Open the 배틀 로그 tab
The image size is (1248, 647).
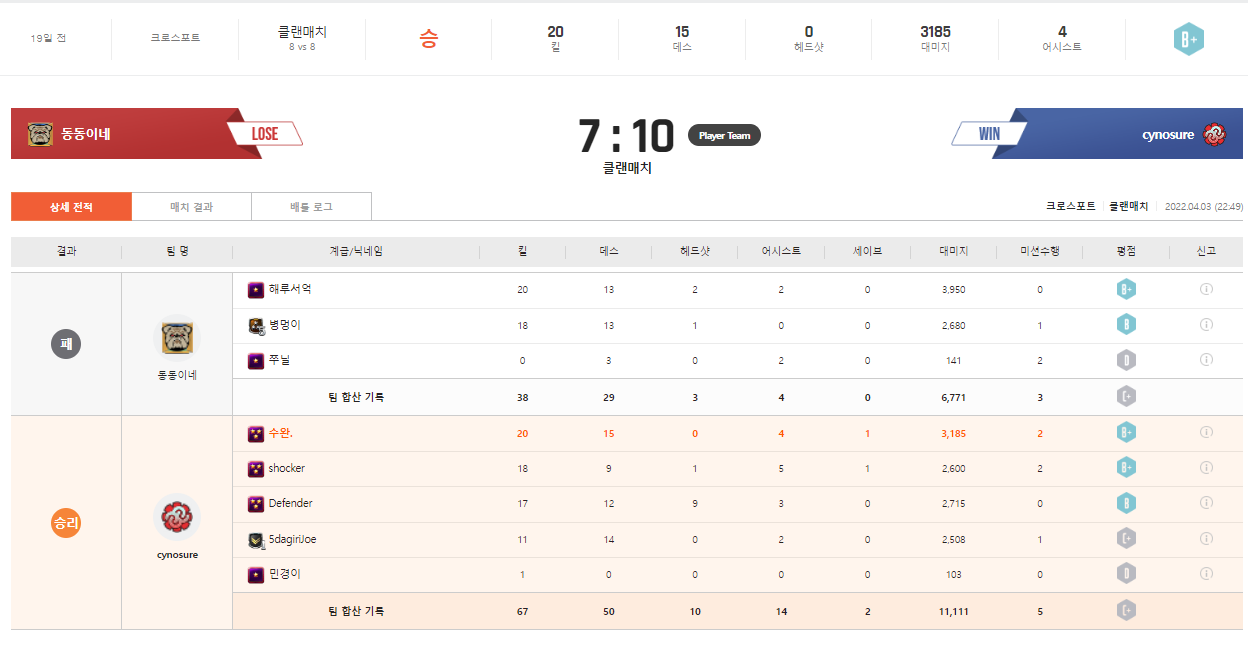pyautogui.click(x=311, y=207)
